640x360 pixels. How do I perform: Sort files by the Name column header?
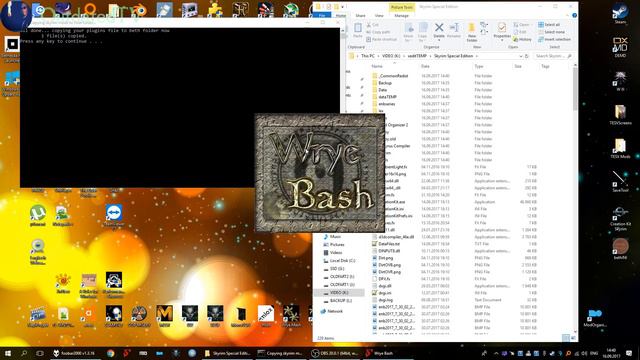[377, 66]
